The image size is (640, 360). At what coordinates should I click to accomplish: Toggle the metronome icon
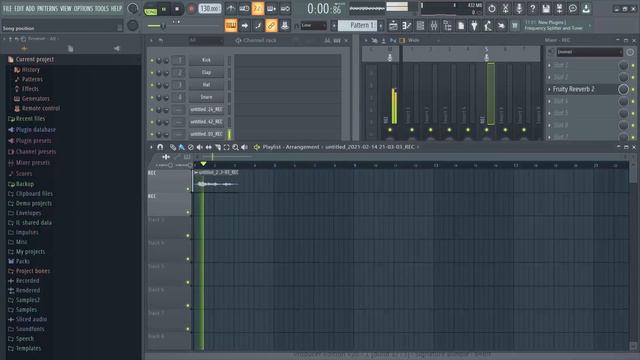click(231, 8)
